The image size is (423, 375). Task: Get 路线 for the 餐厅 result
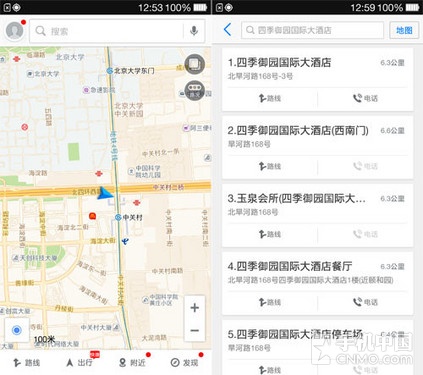270,302
